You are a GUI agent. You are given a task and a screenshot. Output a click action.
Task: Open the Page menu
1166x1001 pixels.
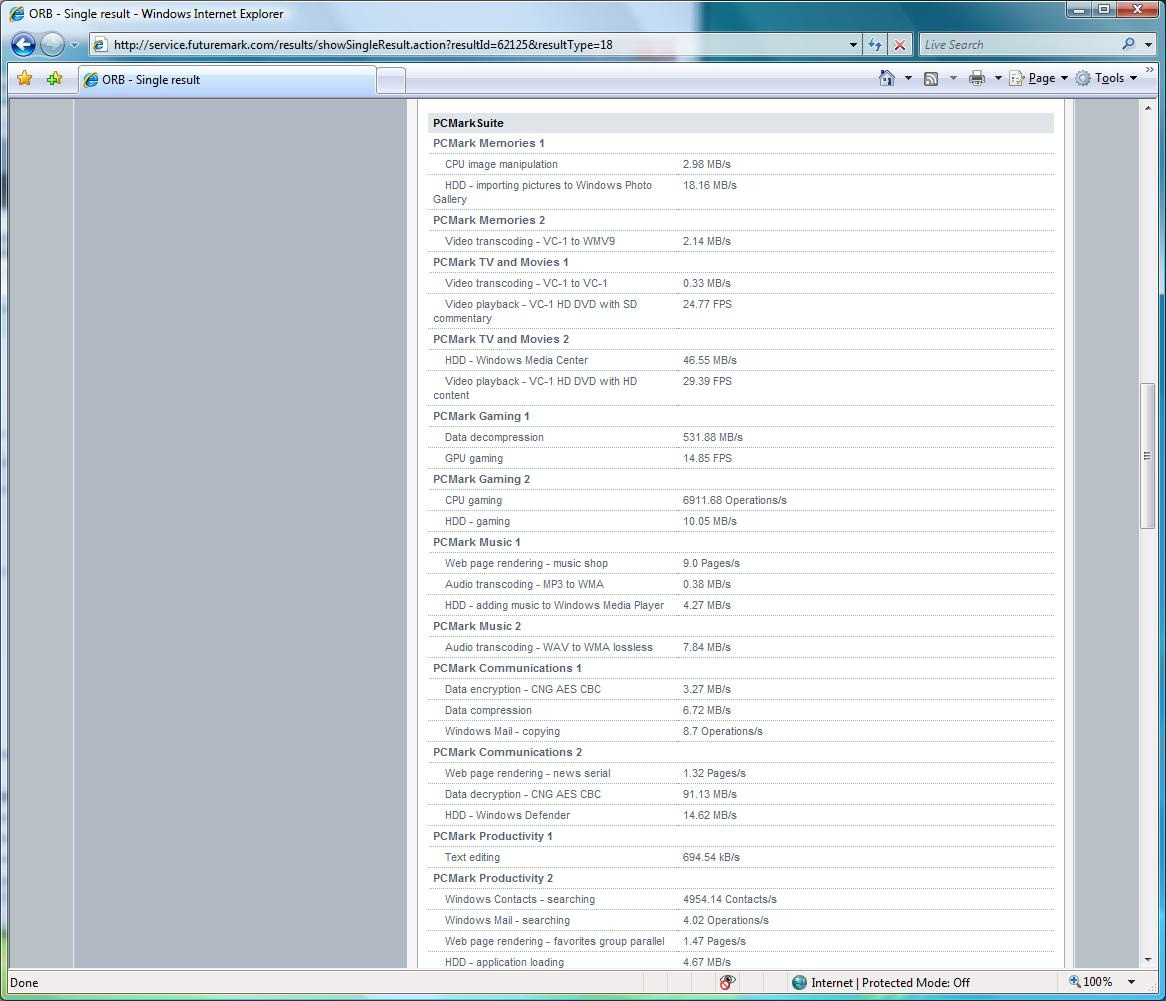click(1040, 78)
